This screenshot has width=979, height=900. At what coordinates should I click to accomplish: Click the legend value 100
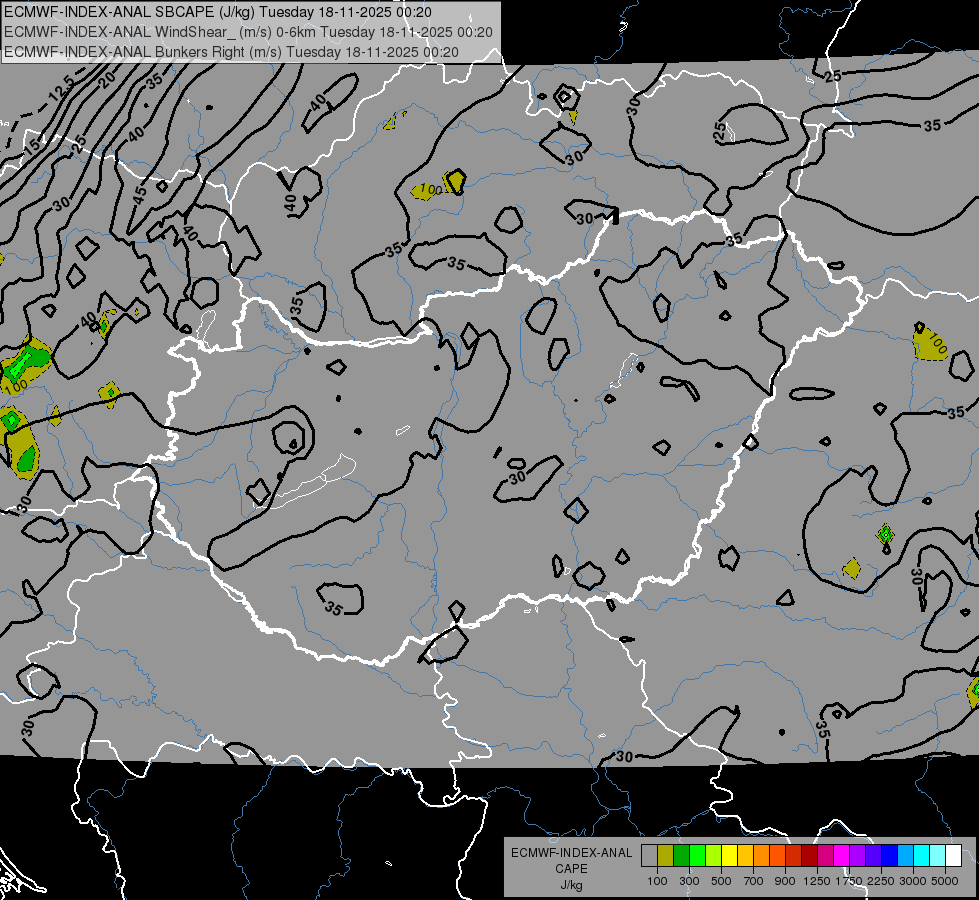(657, 881)
